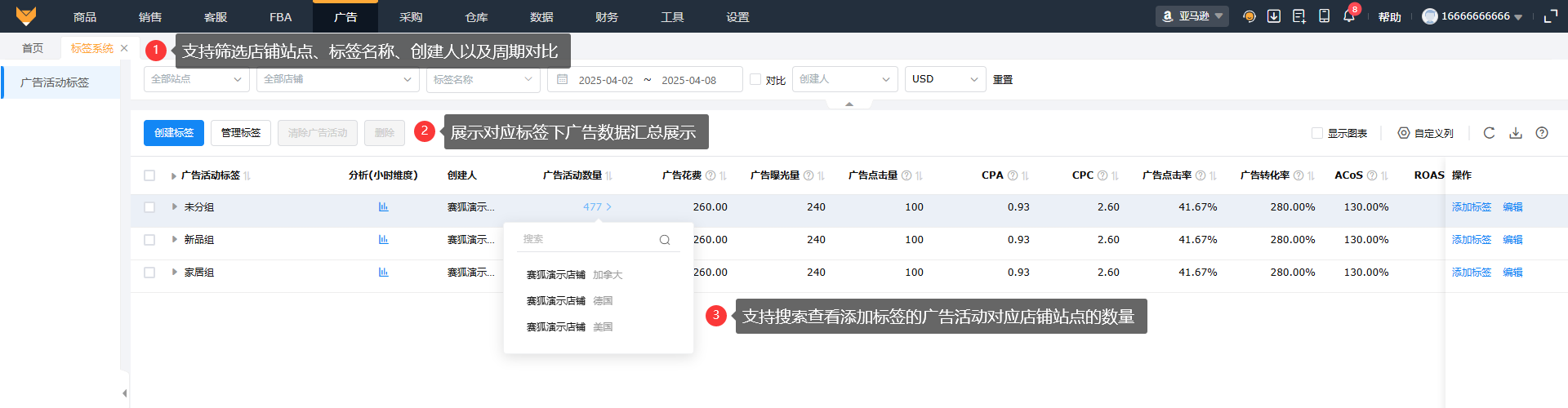Open hourly analysis chart for 未分组
This screenshot has width=1568, height=408.
(x=383, y=207)
